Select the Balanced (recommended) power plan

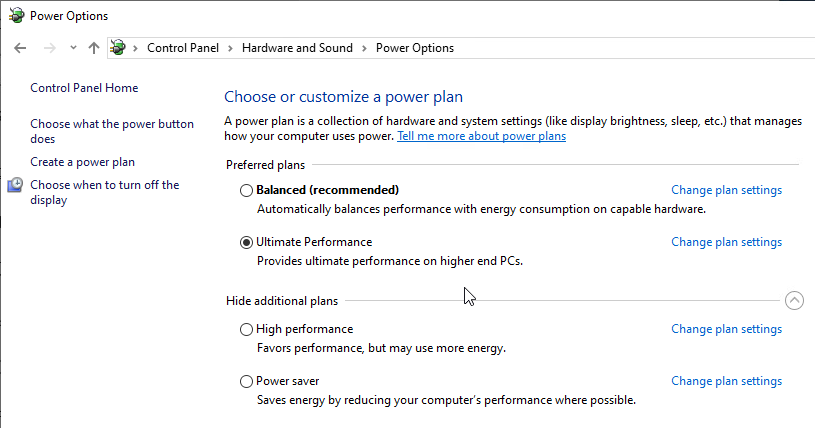point(246,190)
